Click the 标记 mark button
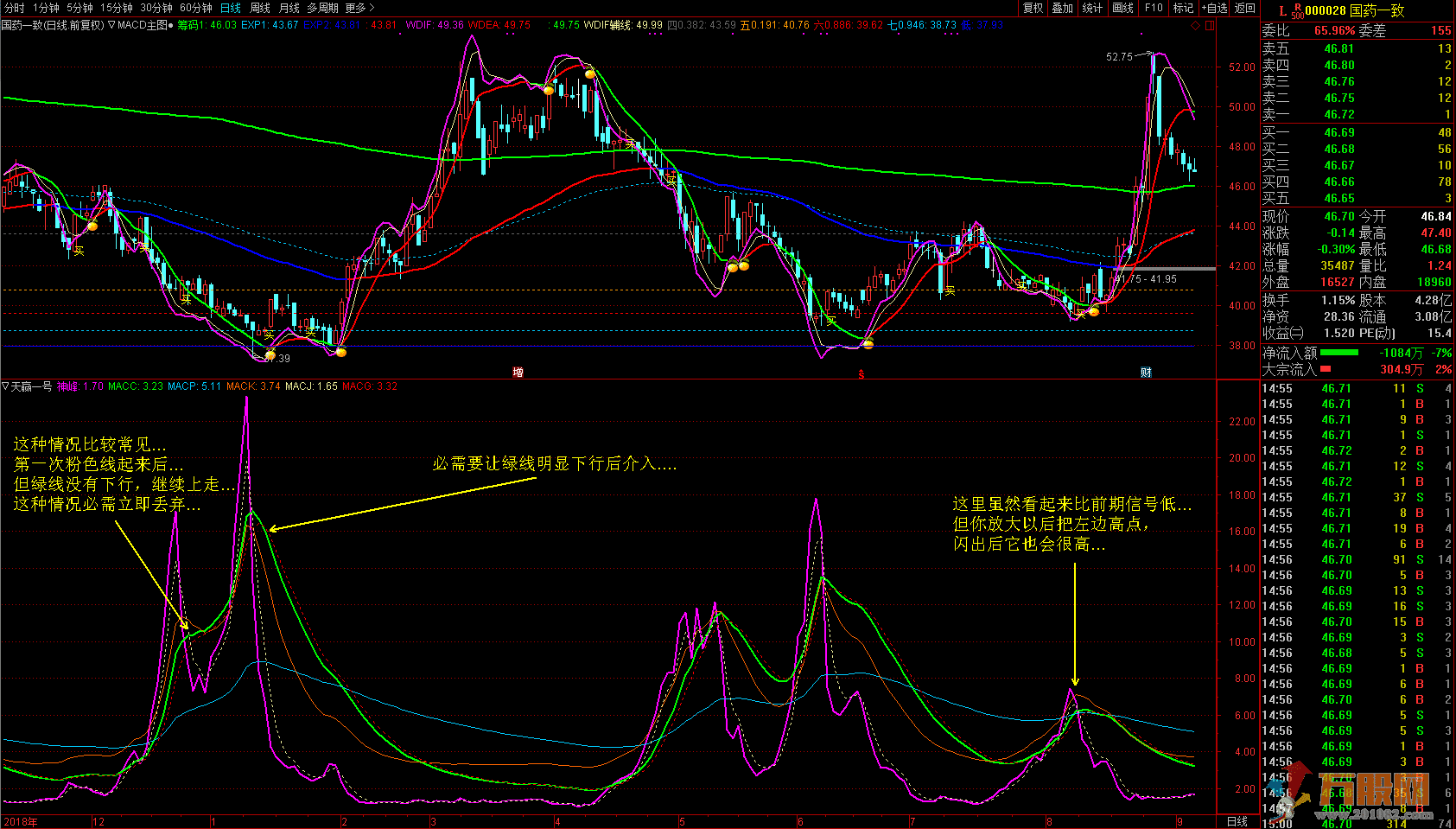This screenshot has width=1456, height=829. click(x=1184, y=8)
